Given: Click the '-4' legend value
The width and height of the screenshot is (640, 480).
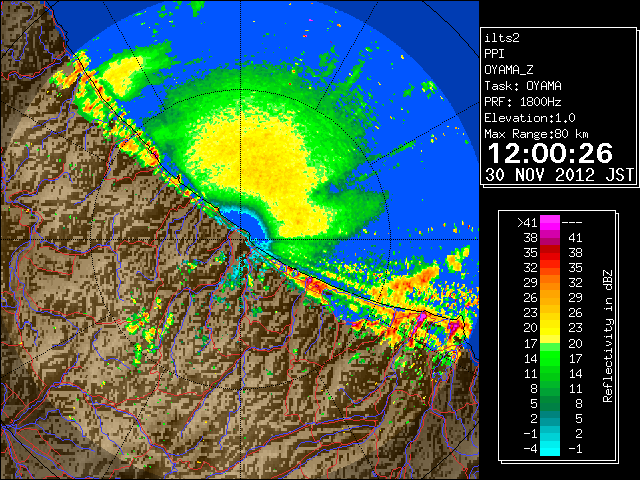Looking at the screenshot, I should 530,449.
